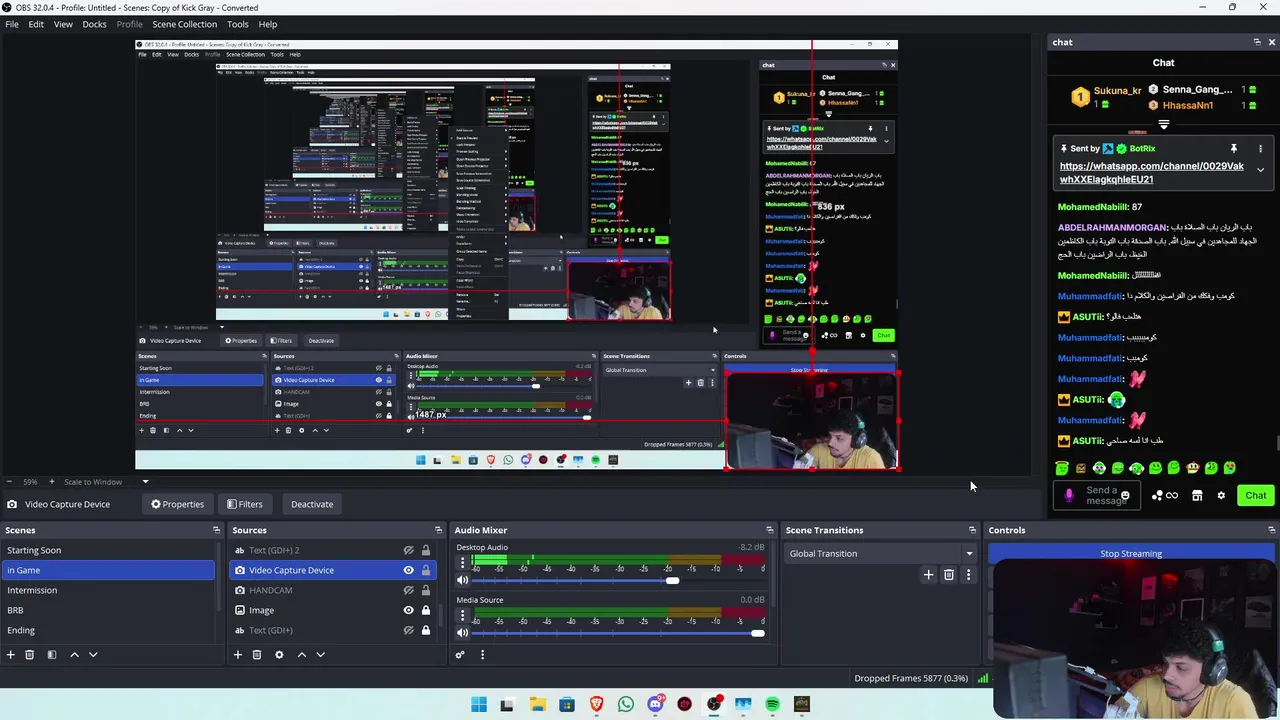Open the Scene Collection menu
The width and height of the screenshot is (1280, 720).
184,24
